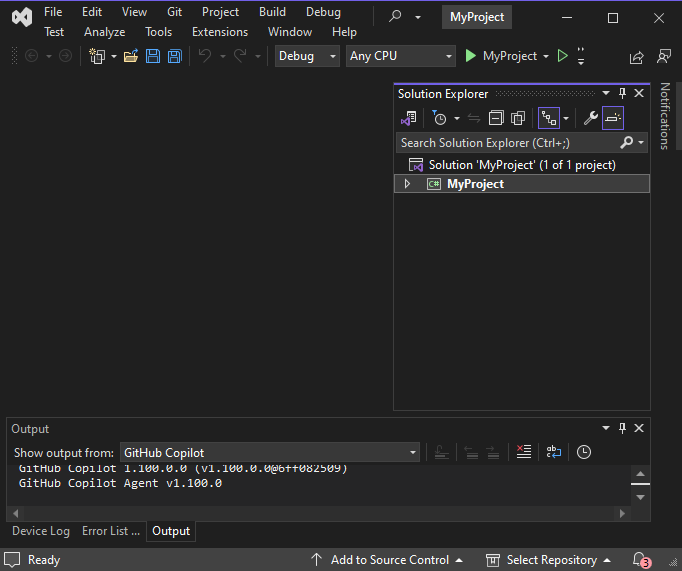Switch to the Error List tab

pos(111,531)
